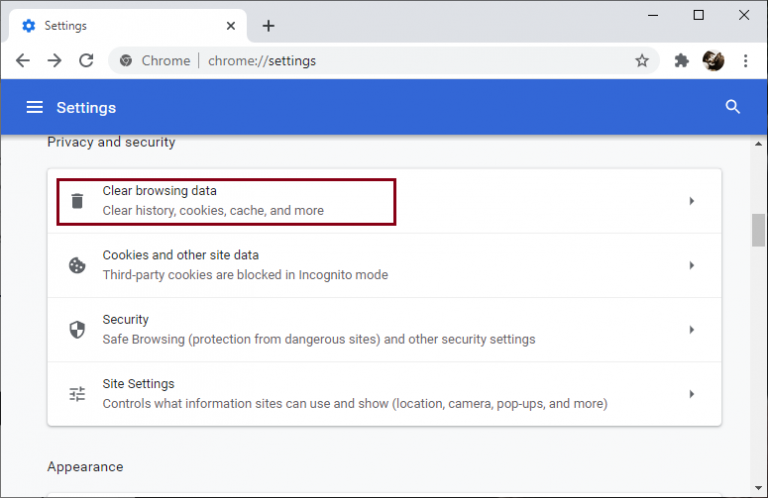Click the forward navigation arrow

pos(54,61)
